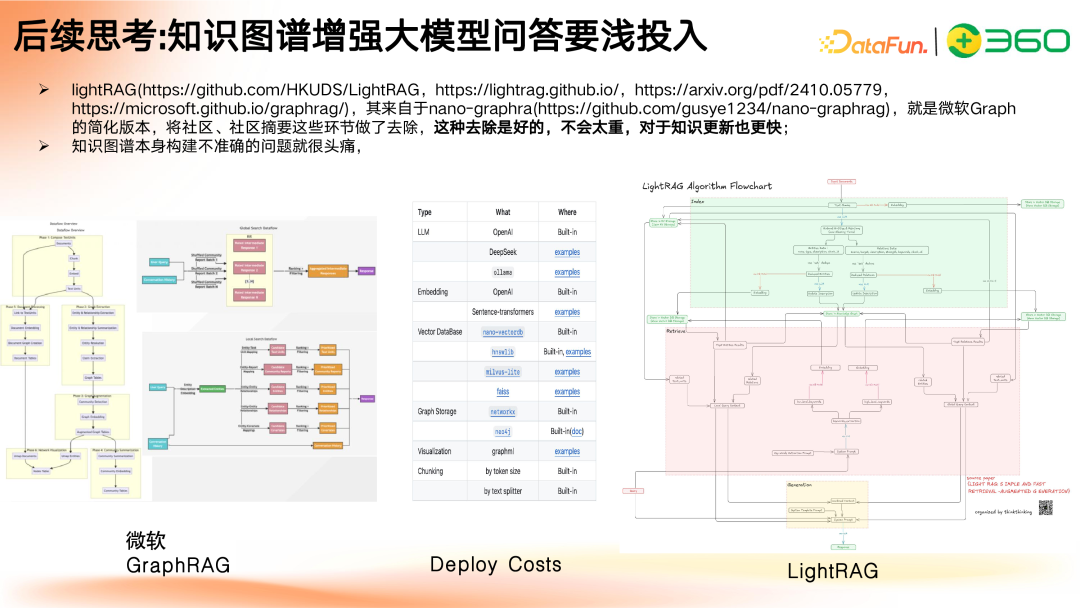Click the organized by thinkthinking credit
The width and height of the screenshot is (1080, 608).
tap(1003, 512)
